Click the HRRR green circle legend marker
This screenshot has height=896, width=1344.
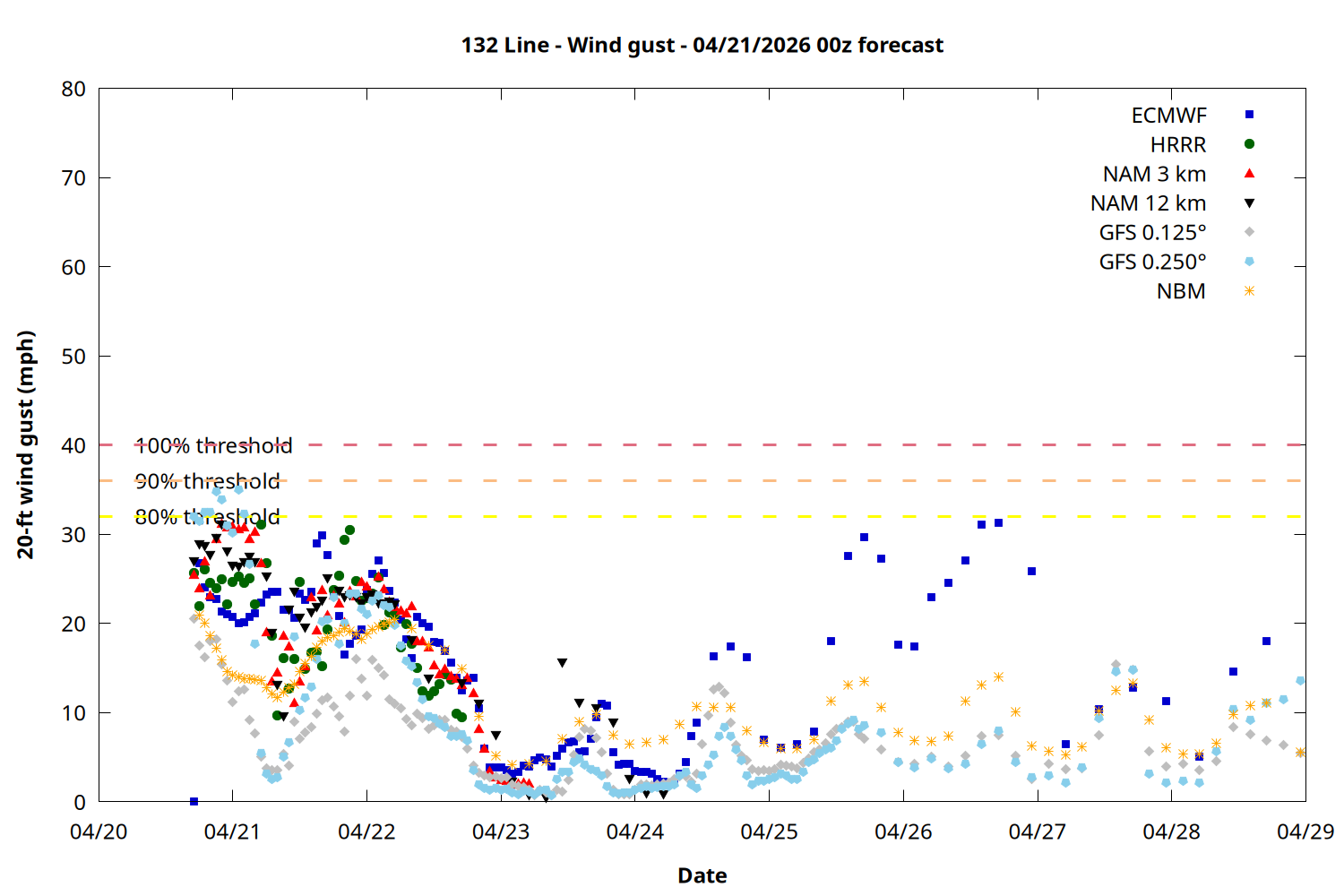(1249, 144)
